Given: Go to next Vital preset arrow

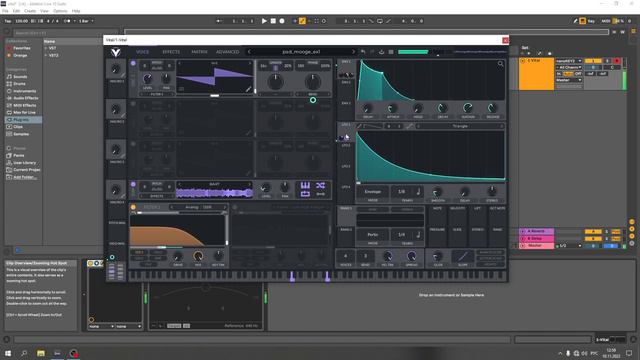Looking at the screenshot, I should (x=353, y=52).
